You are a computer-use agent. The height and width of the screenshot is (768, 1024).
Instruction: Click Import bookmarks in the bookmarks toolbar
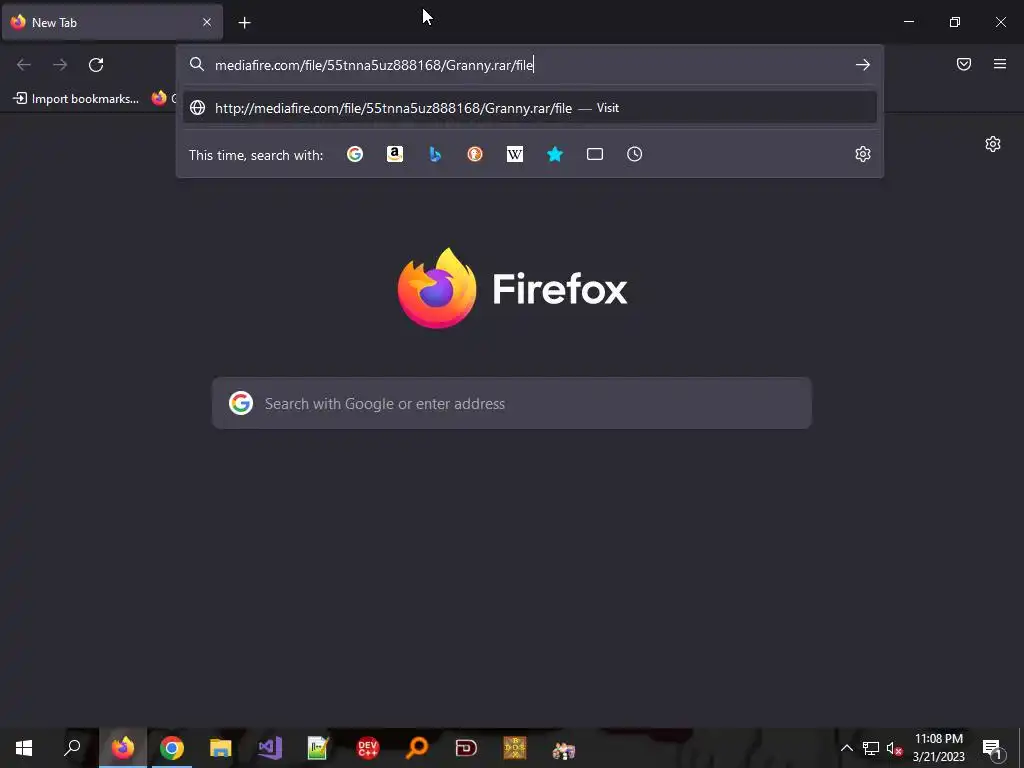(76, 99)
